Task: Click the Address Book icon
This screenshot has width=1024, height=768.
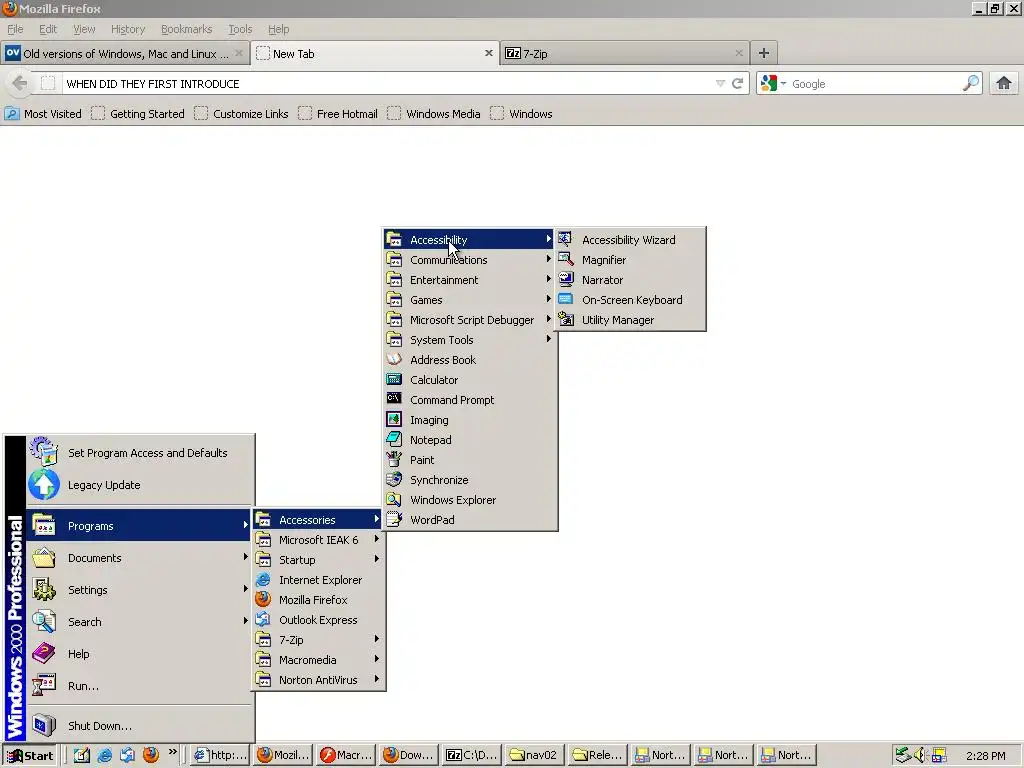Action: click(394, 359)
